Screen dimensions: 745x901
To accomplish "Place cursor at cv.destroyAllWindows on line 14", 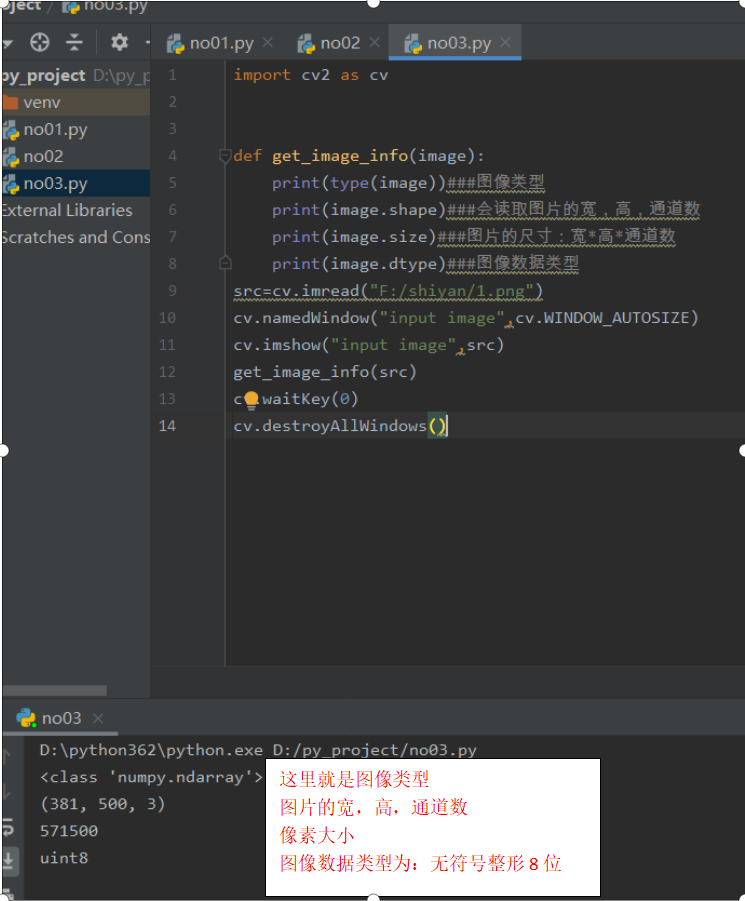I will [330, 426].
